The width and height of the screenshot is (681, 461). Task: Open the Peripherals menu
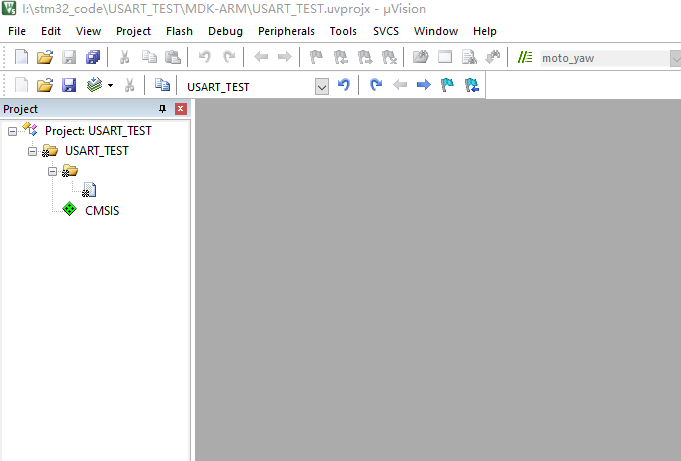(x=286, y=31)
